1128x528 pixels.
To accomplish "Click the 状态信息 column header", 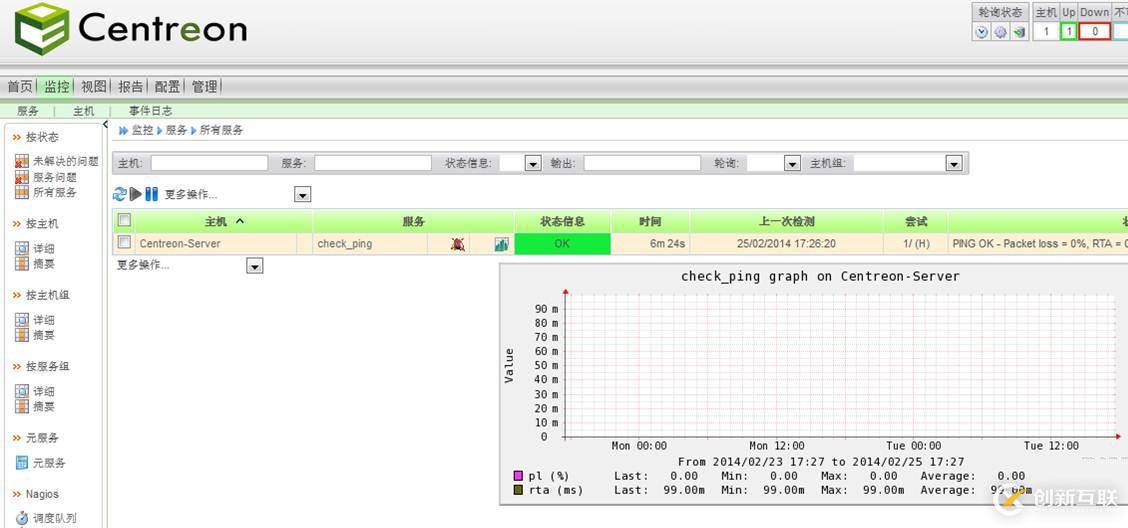I will coord(563,222).
